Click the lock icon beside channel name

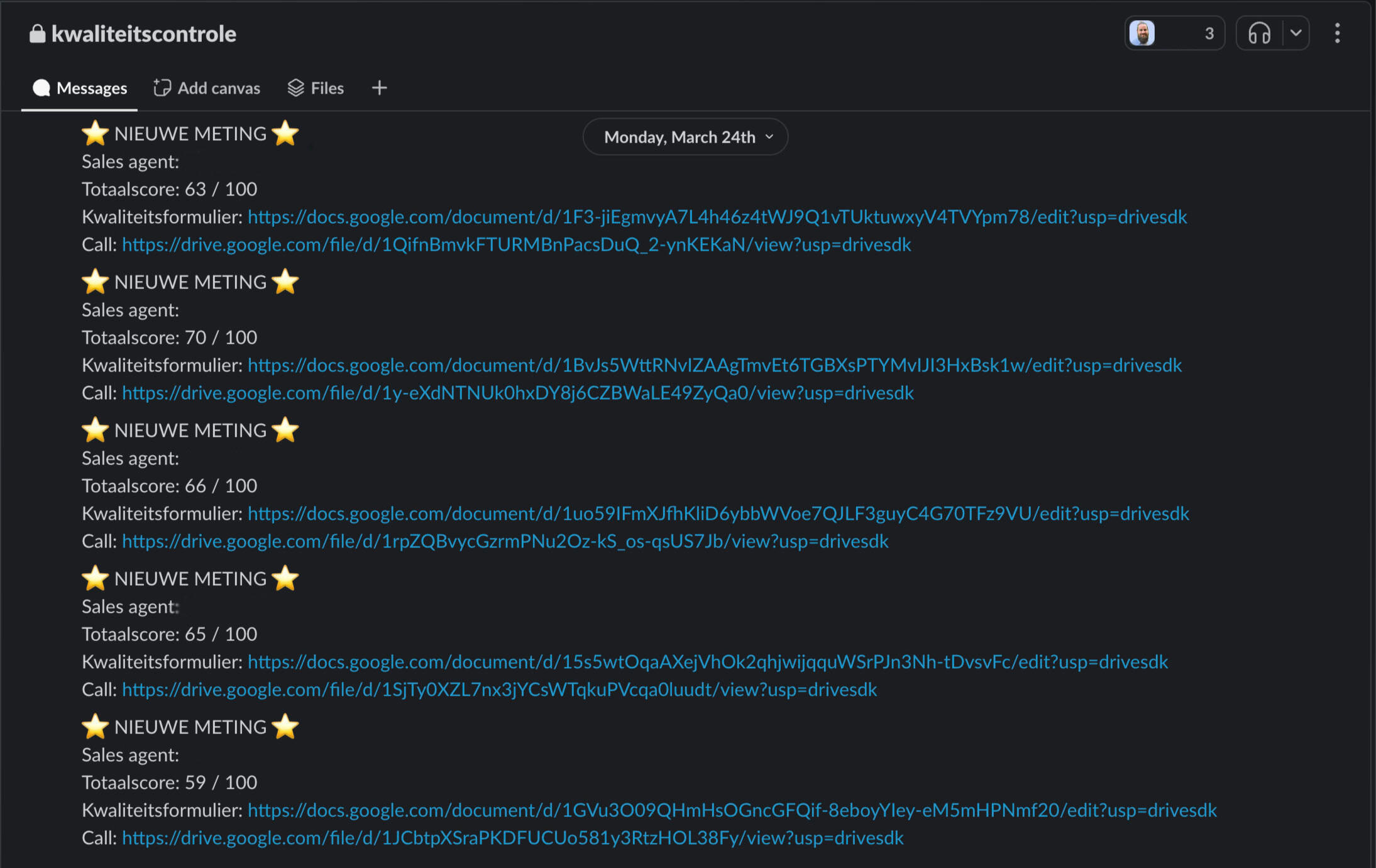coord(37,34)
